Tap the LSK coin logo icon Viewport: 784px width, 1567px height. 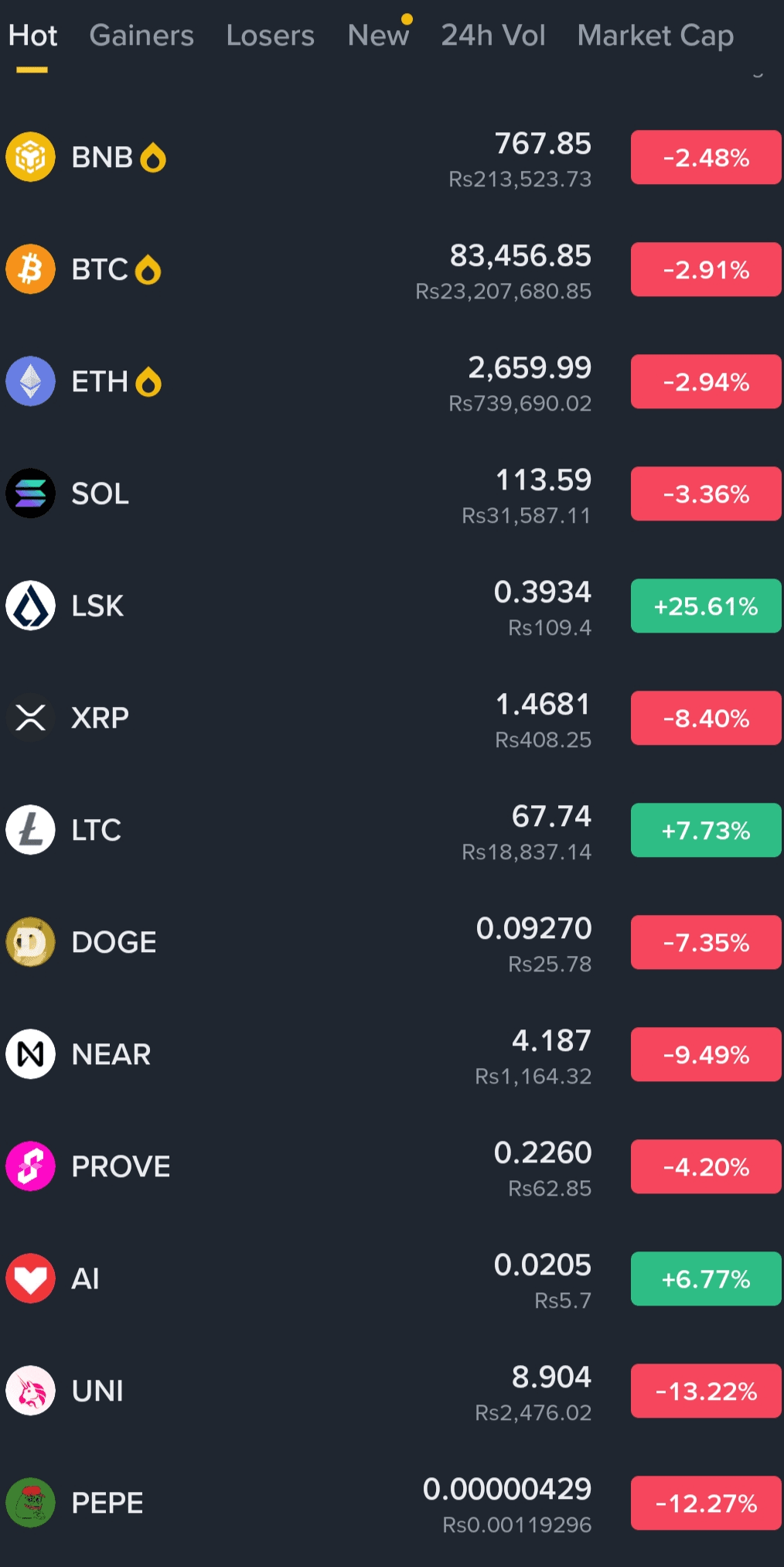pos(30,606)
